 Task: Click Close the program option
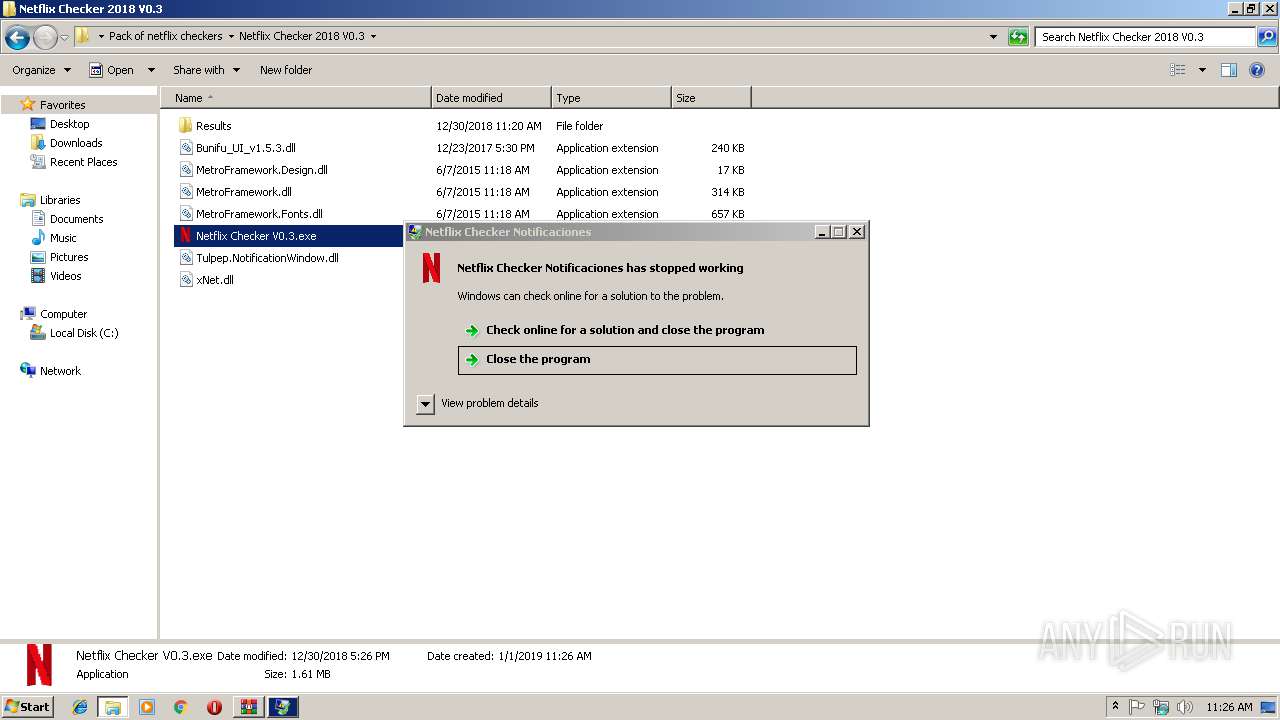(657, 360)
